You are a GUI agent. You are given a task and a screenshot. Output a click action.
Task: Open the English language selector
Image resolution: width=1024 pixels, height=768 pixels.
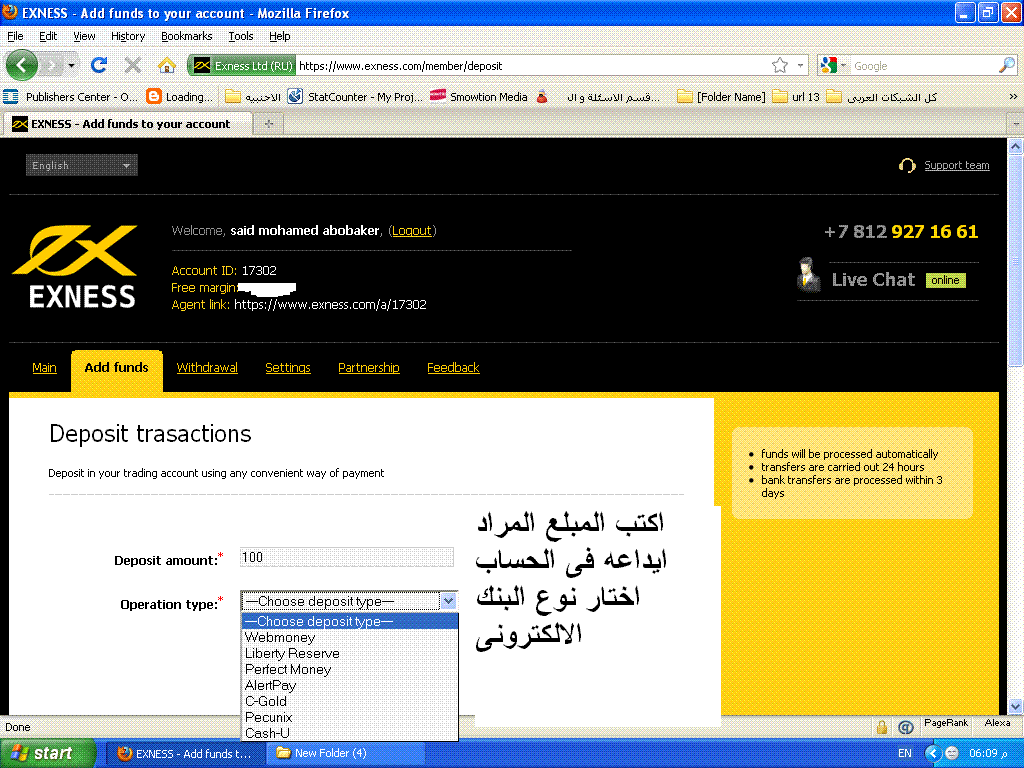[82, 165]
